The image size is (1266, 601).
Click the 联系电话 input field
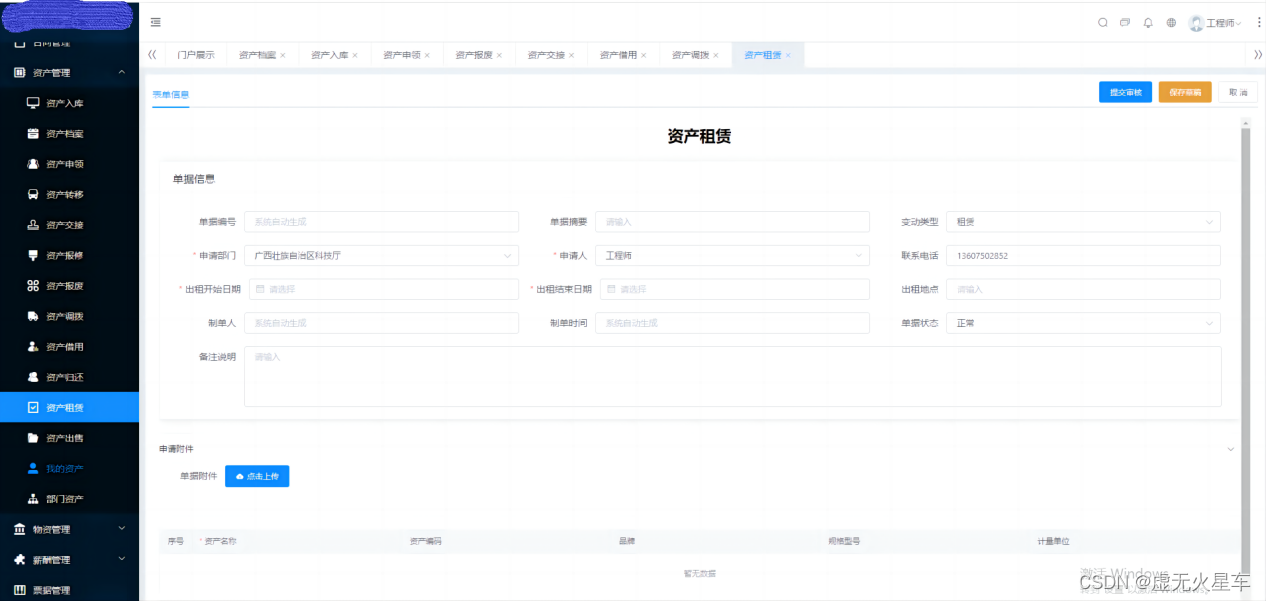[1084, 255]
